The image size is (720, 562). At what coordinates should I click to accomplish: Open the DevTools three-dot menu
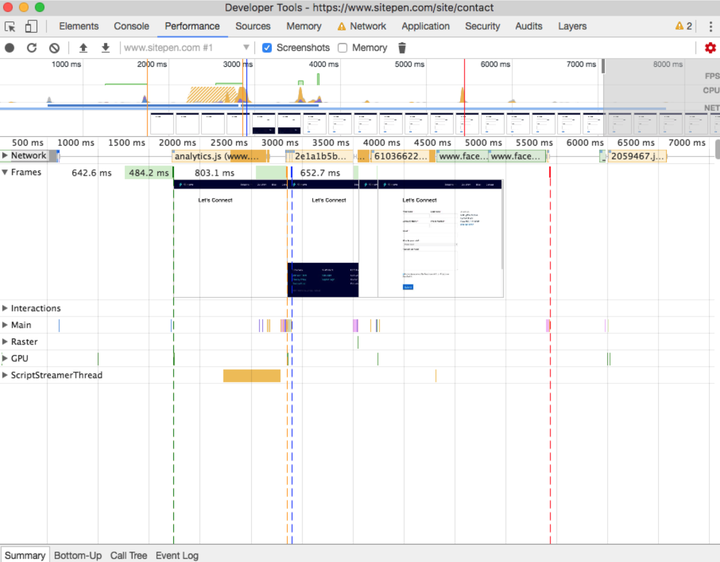coord(710,27)
